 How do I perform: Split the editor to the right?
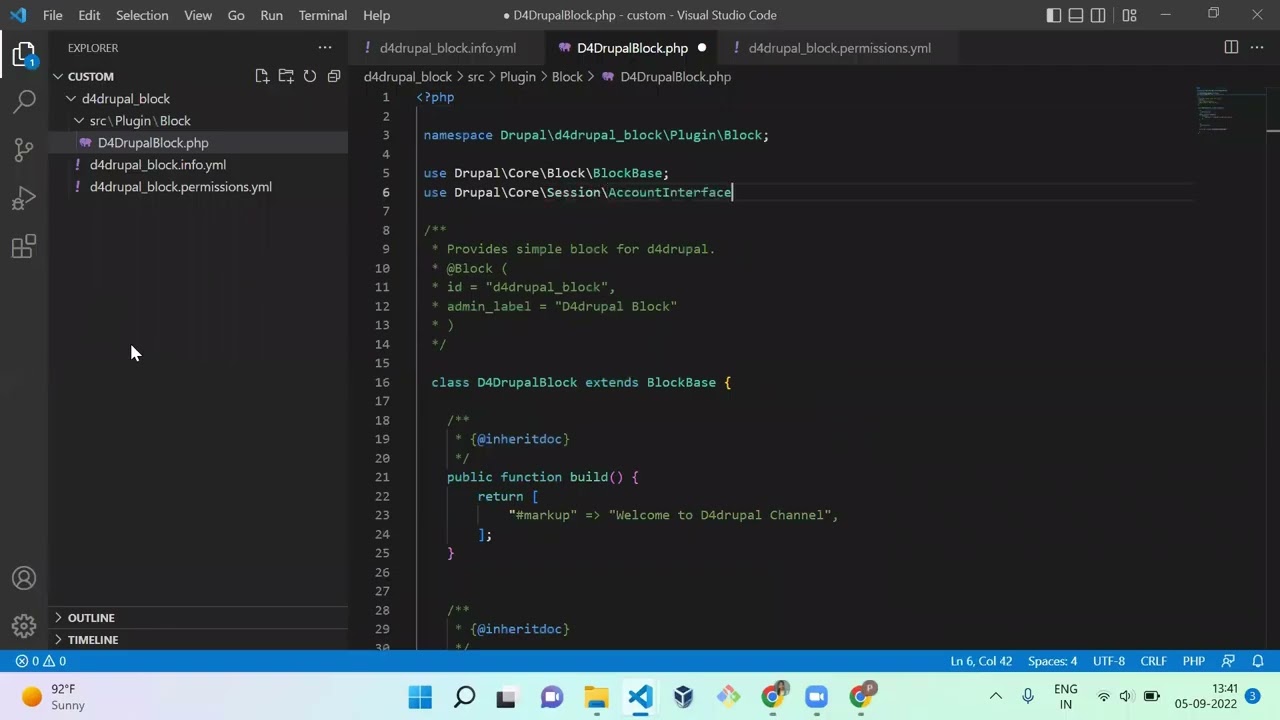1231,47
